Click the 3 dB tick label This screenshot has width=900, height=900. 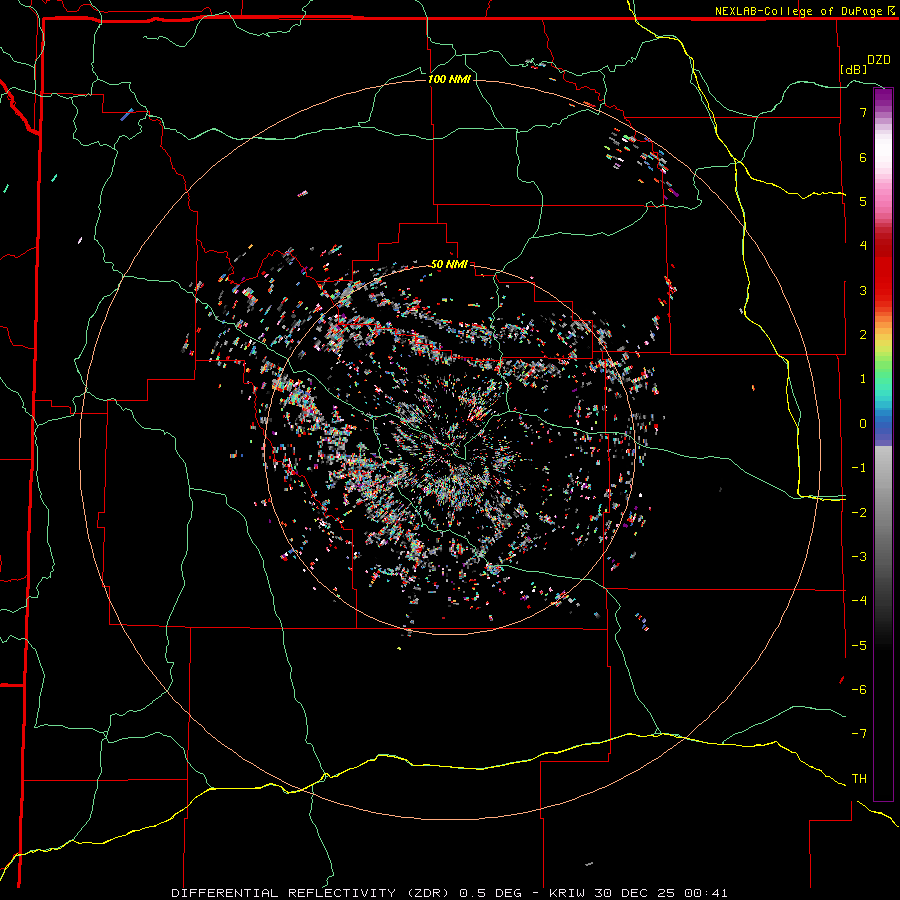point(863,290)
